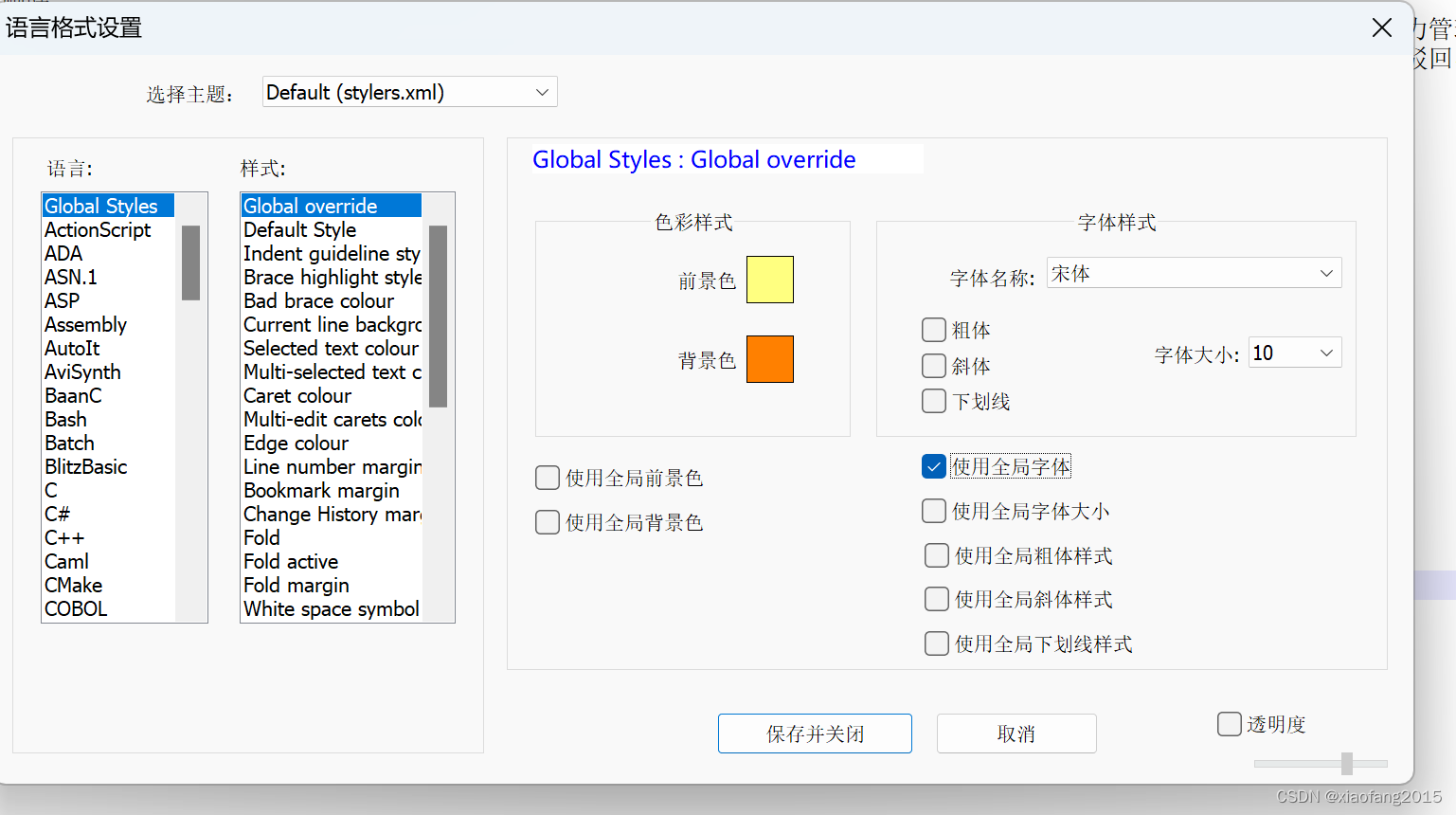Enable the 斜体 italic checkbox

point(934,366)
